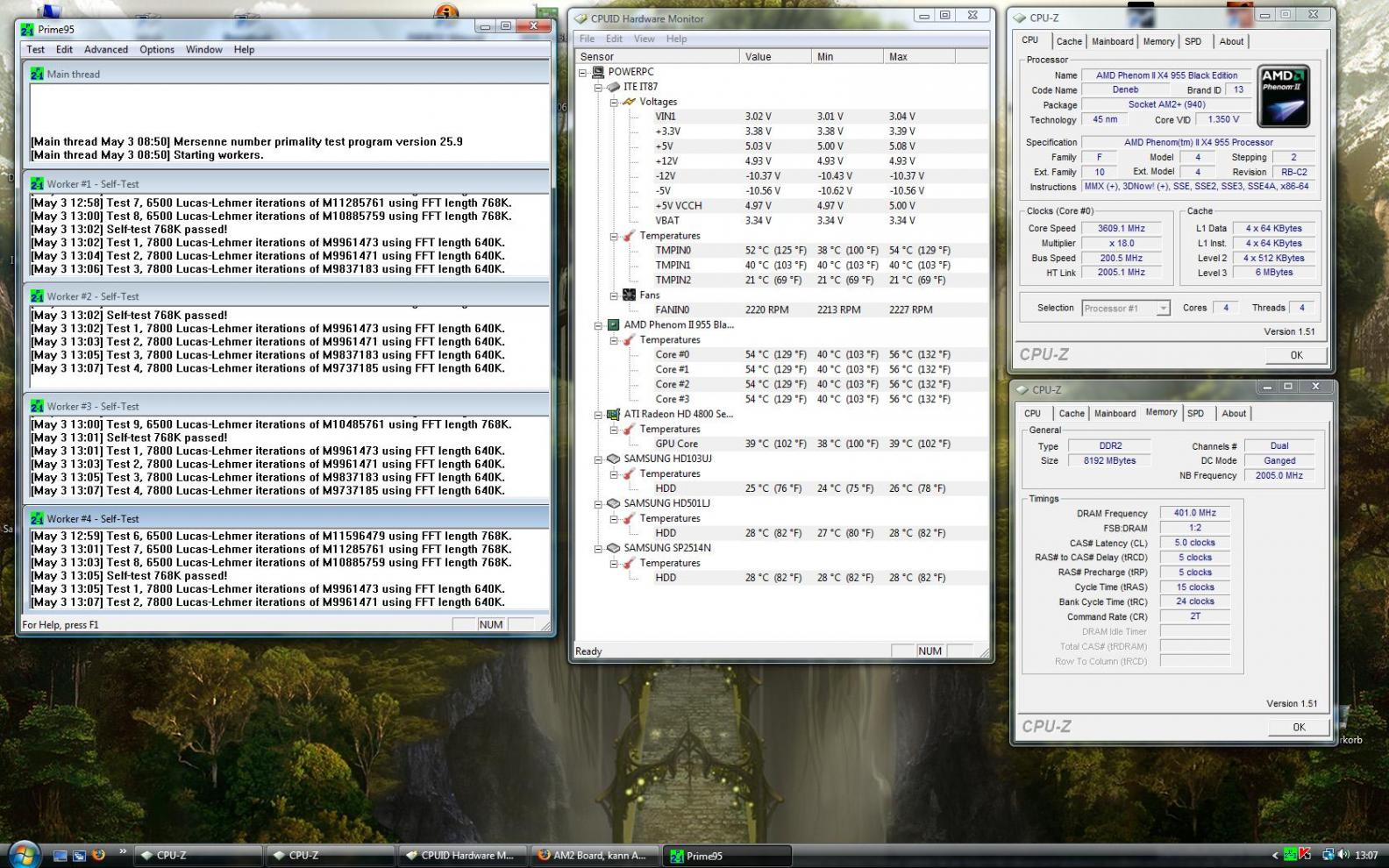Switch to CPU tab in bottom CPU-Z window
This screenshot has width=1389, height=868.
[x=1032, y=414]
